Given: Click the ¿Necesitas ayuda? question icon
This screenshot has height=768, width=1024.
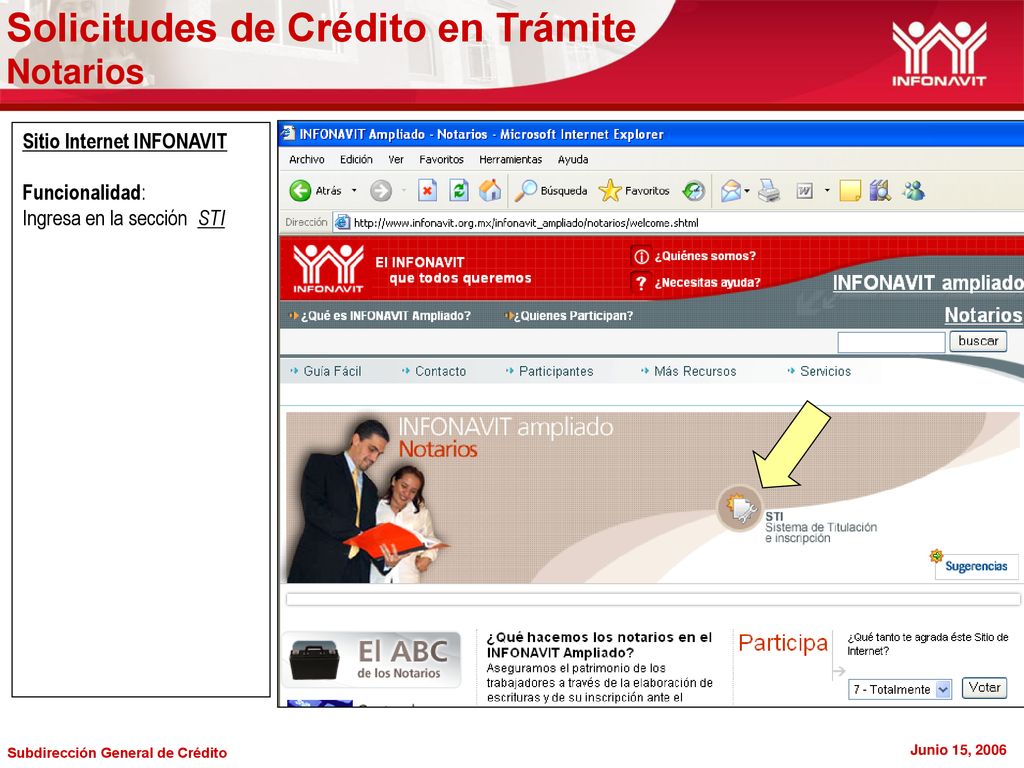Looking at the screenshot, I should click(641, 283).
